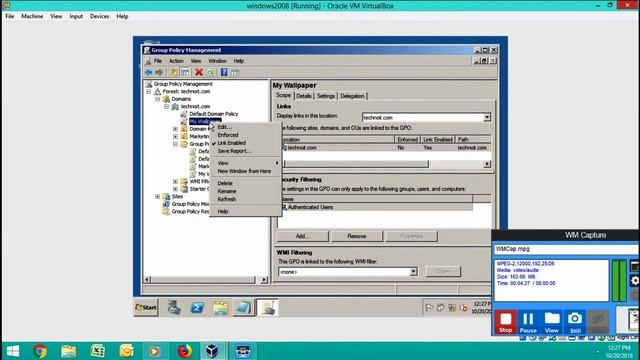Screen dimensions: 640x360
Task: Open the View folder in WM Capture
Action: [552, 322]
